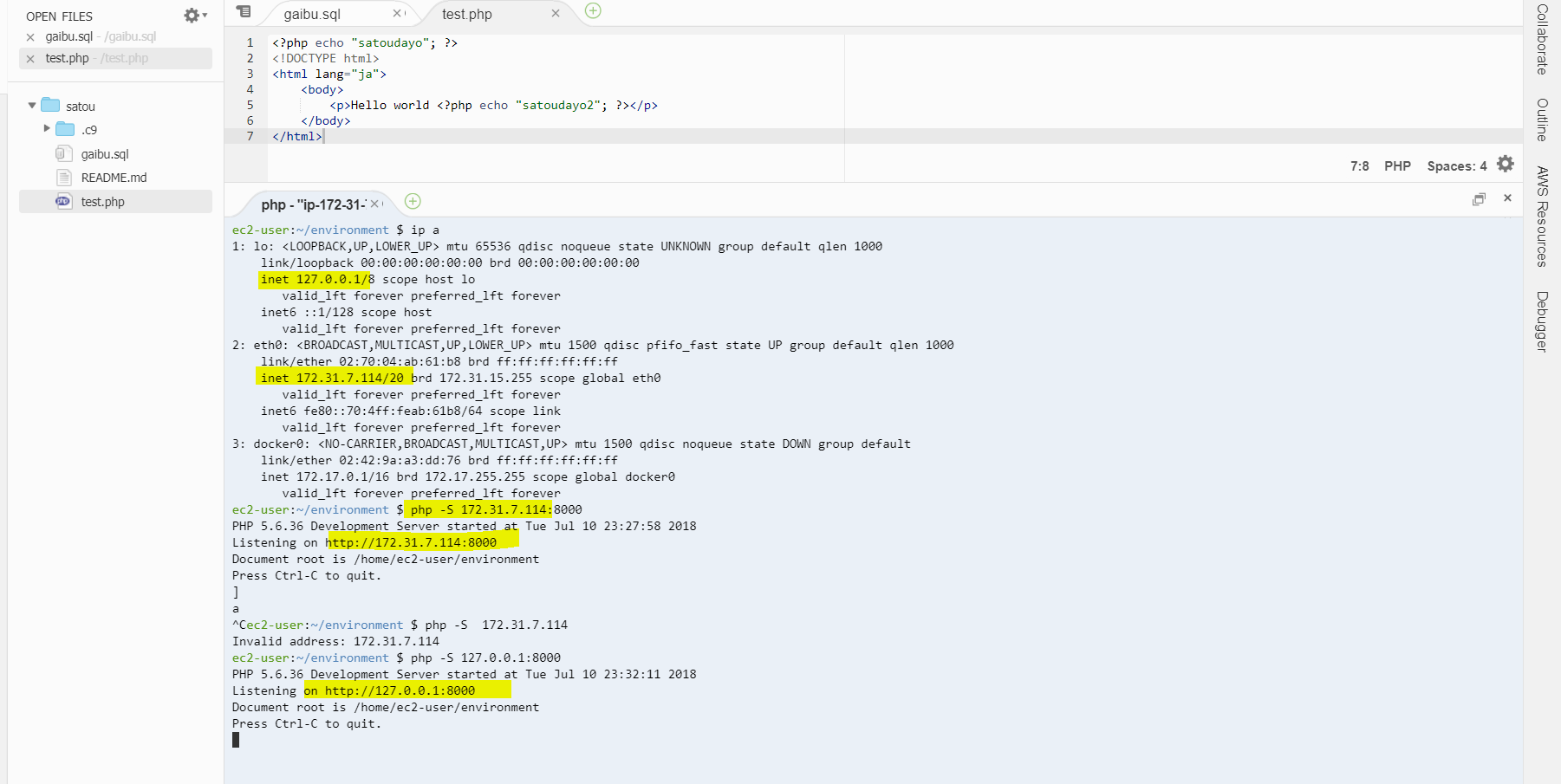Add a new editor tab with plus

tap(593, 11)
